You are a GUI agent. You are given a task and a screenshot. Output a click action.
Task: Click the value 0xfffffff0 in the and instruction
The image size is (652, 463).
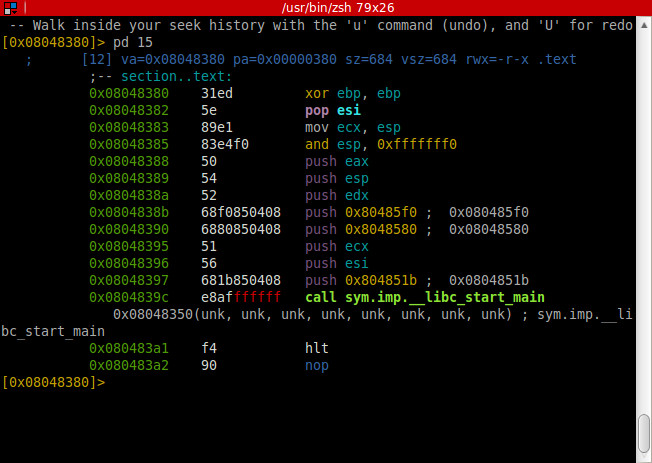pyautogui.click(x=417, y=145)
